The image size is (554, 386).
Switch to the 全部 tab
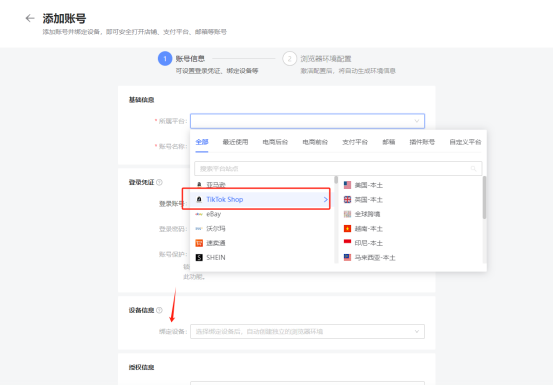(202, 142)
